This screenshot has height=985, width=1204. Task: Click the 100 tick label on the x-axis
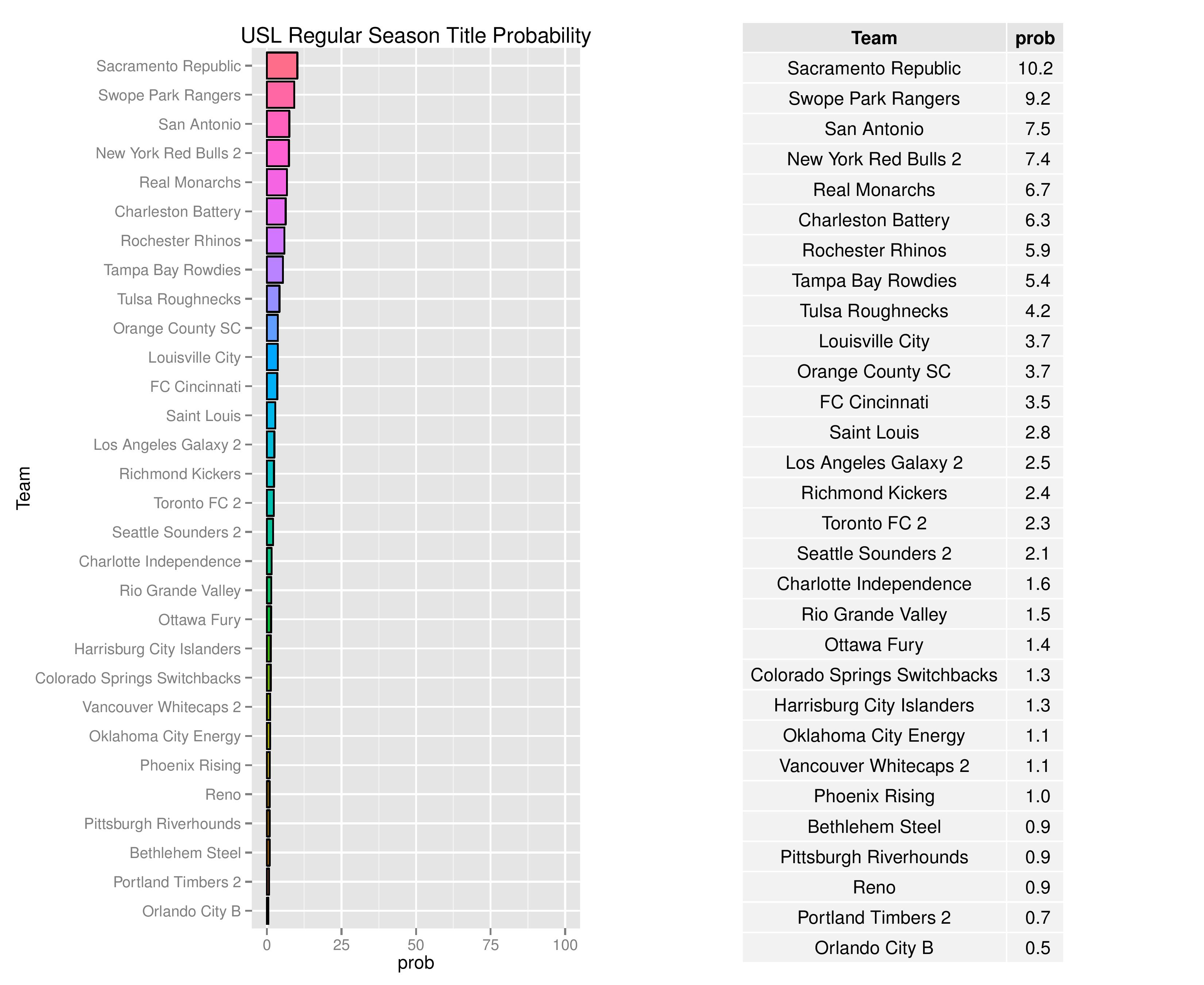click(565, 945)
